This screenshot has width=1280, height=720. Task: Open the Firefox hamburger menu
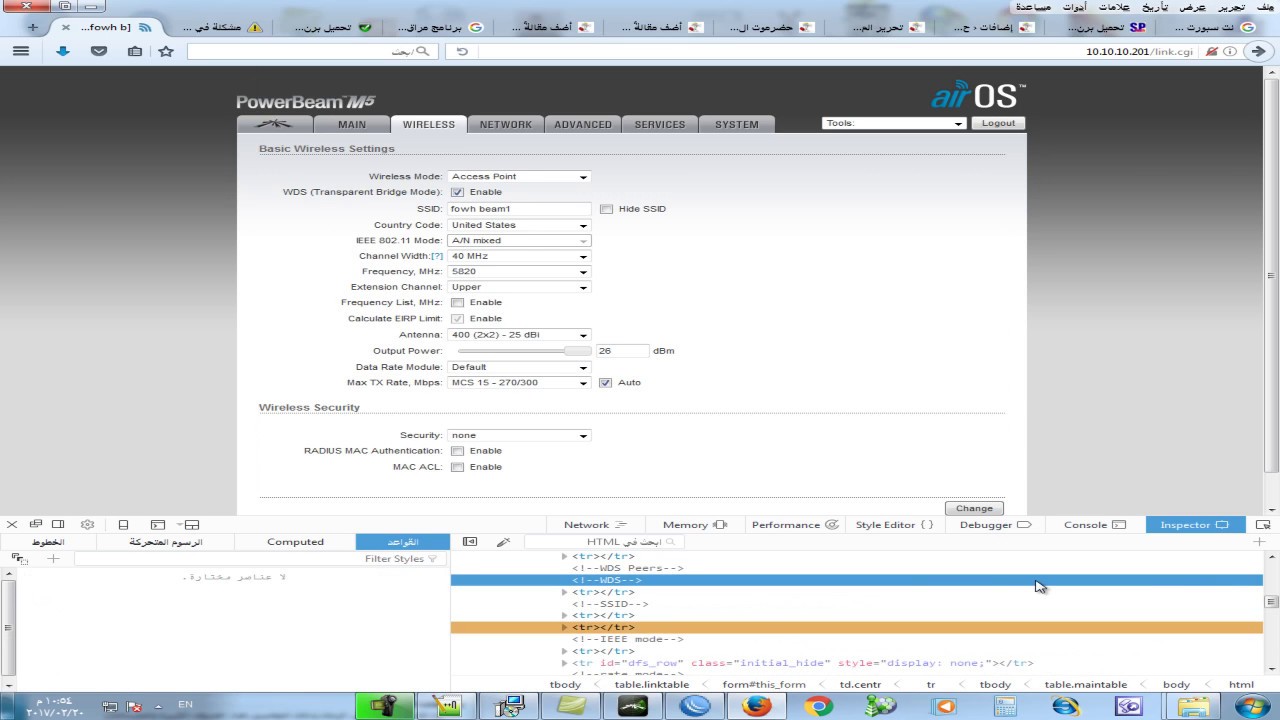[21, 51]
